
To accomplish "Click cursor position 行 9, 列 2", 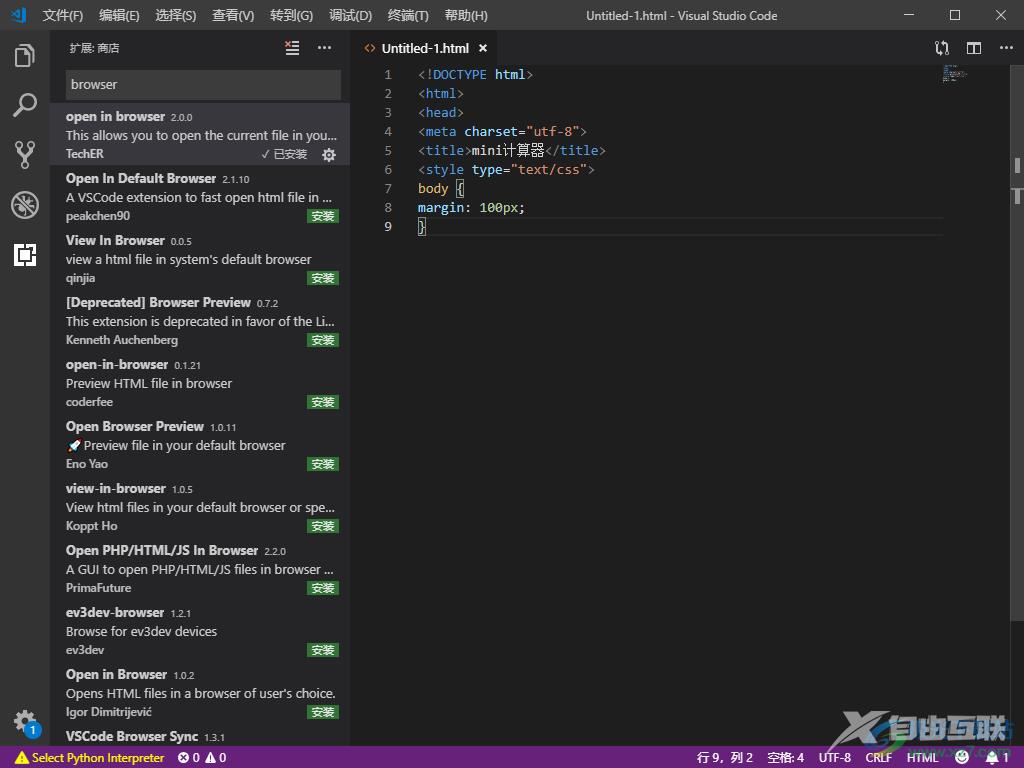I will click(724, 758).
